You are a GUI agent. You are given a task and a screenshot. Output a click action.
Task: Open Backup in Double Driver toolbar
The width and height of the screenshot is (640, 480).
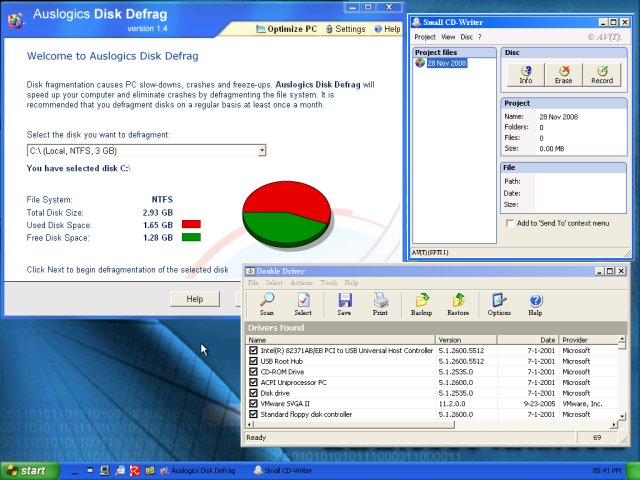pyautogui.click(x=421, y=304)
